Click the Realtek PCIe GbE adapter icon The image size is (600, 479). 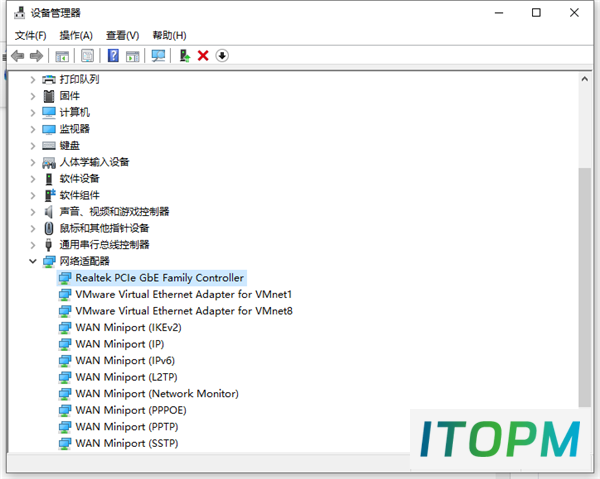click(65, 278)
